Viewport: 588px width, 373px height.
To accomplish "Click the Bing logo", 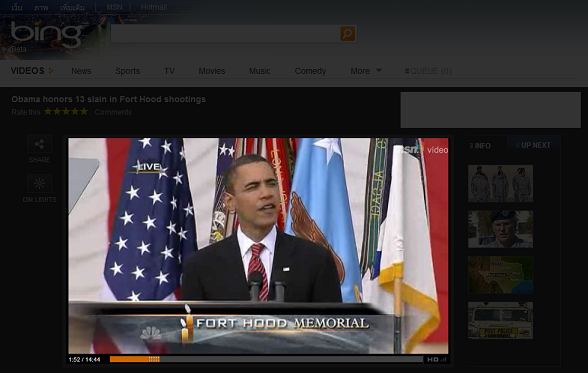I will [46, 34].
